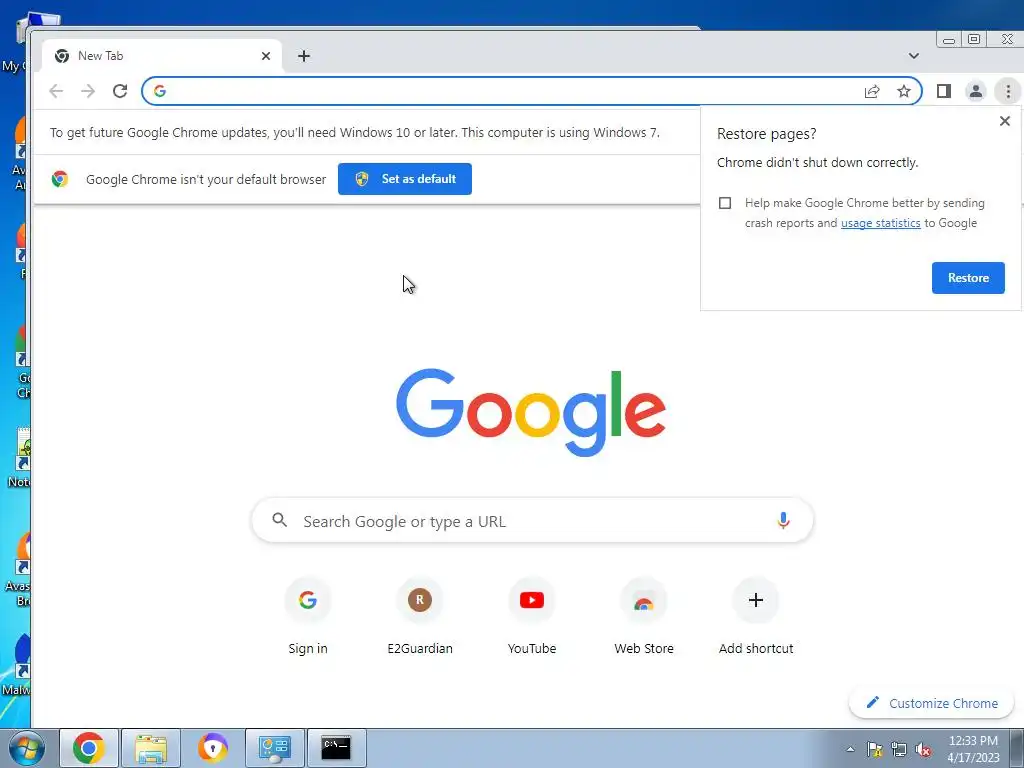Reload the current page
This screenshot has height=768, width=1024.
tap(120, 91)
